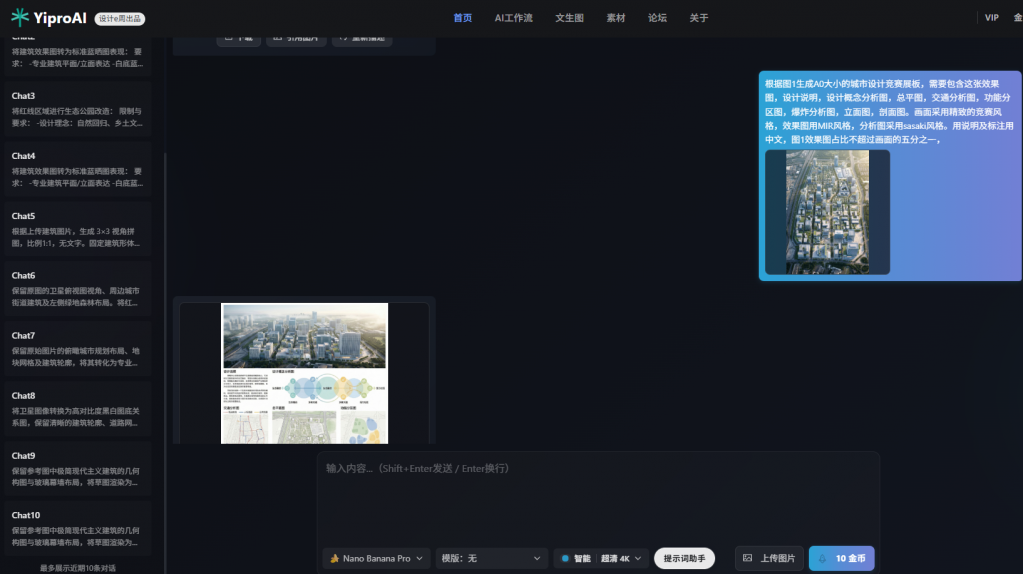Open the AI工作流 menu item
Image resolution: width=1023 pixels, height=574 pixels.
pyautogui.click(x=513, y=18)
